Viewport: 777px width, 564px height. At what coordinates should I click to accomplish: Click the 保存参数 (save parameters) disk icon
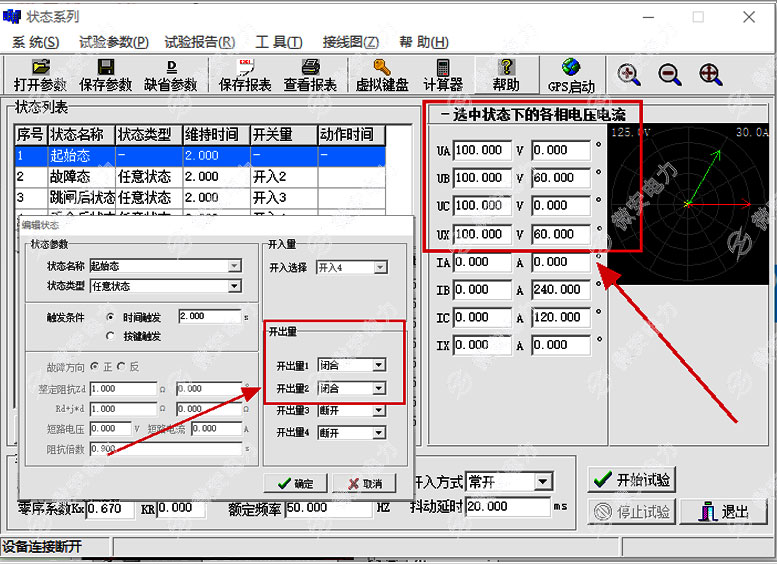(105, 67)
